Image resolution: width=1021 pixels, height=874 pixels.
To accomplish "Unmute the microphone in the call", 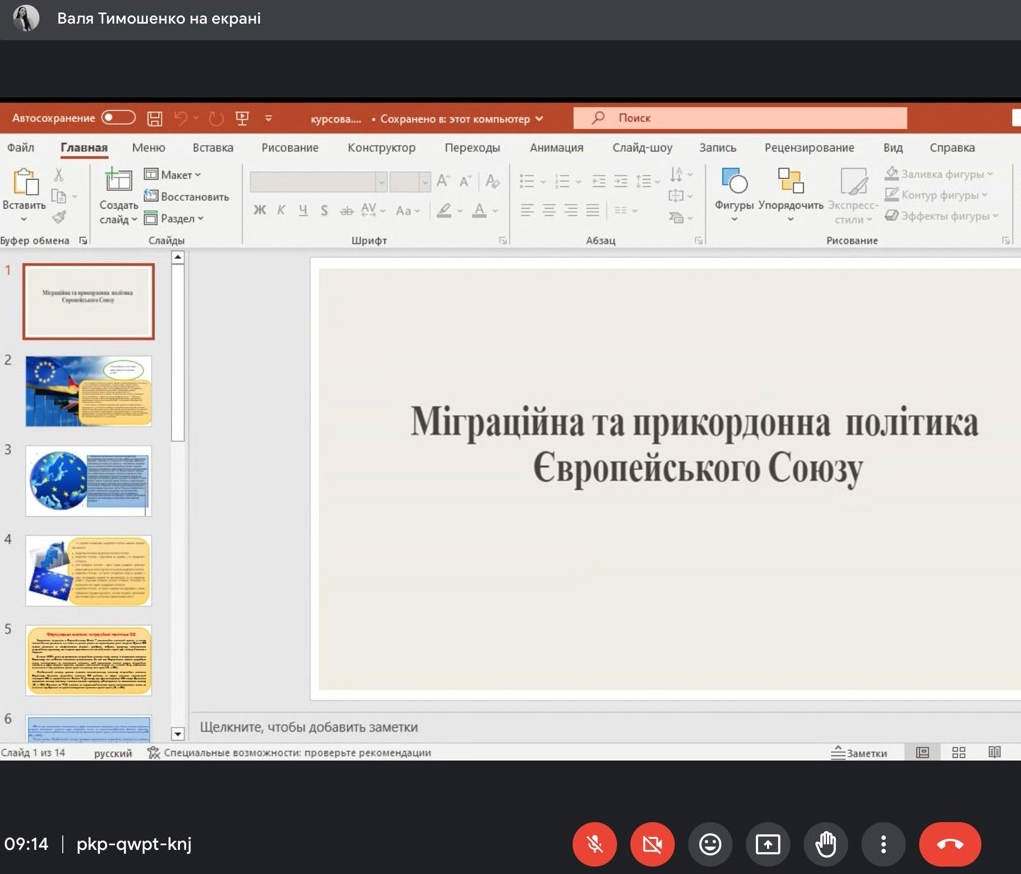I will click(x=594, y=845).
